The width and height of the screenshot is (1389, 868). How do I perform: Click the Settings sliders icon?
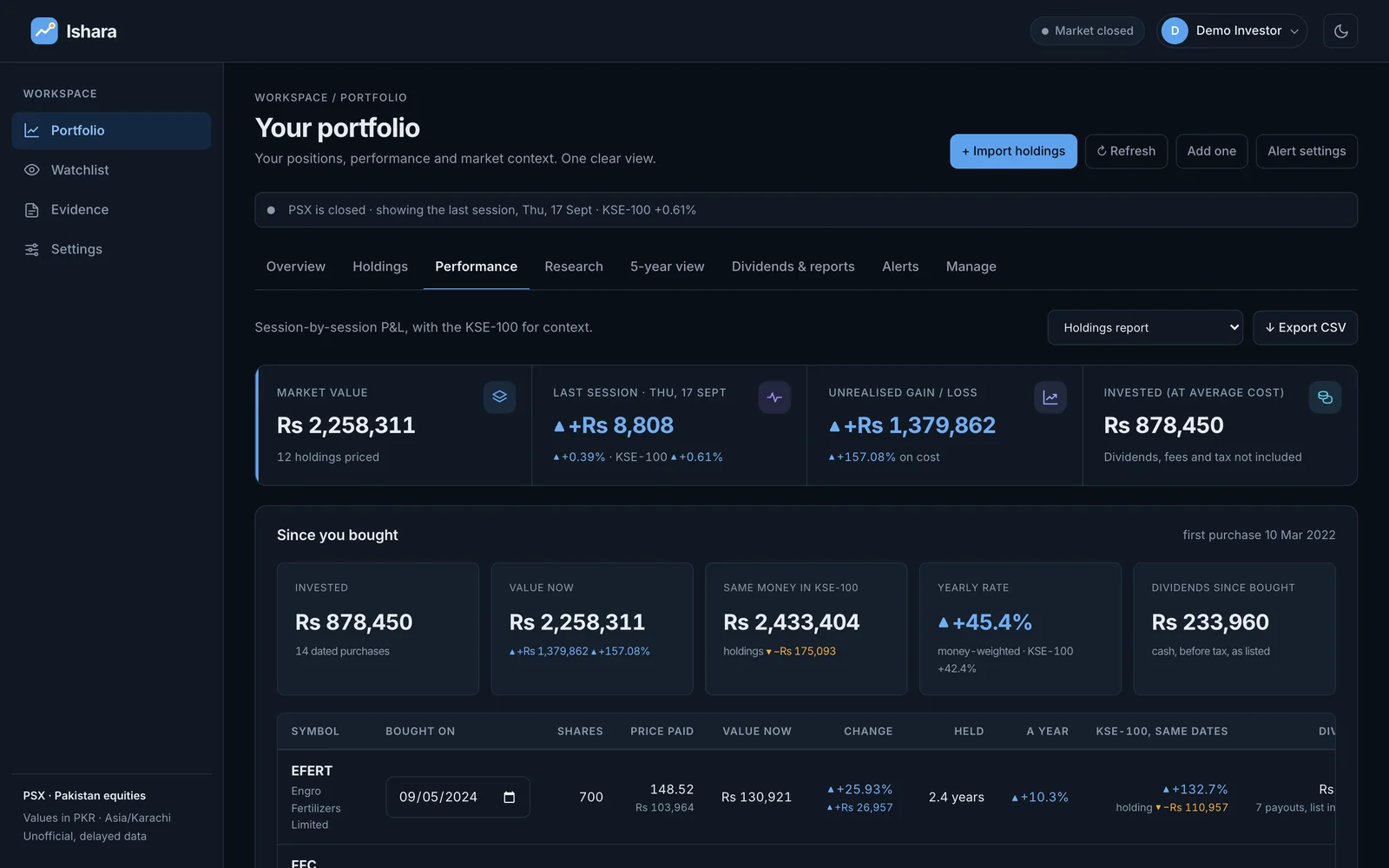[32, 249]
